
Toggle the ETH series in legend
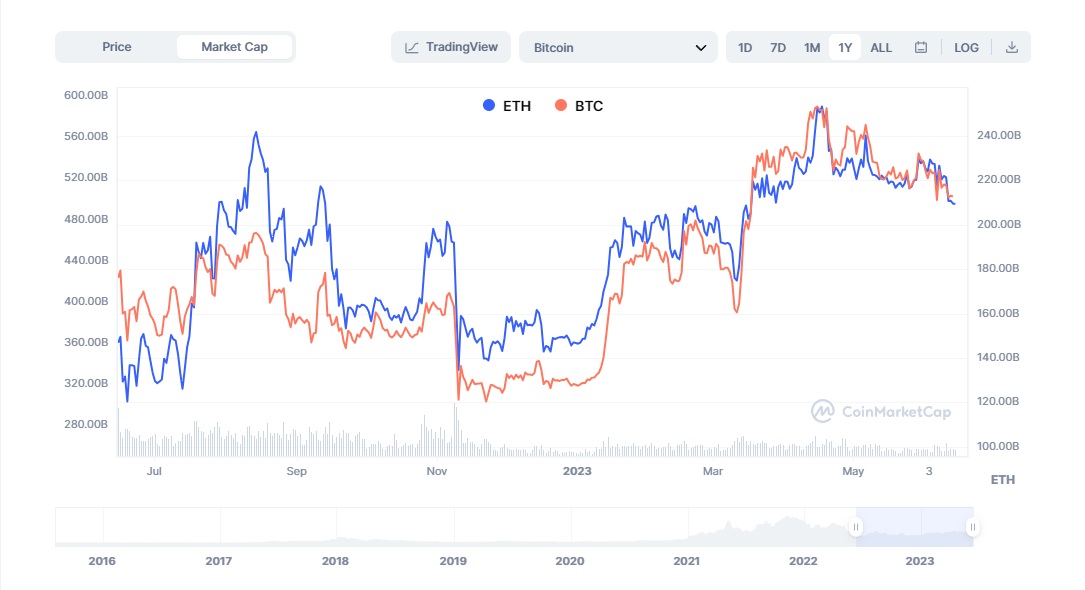pos(506,106)
